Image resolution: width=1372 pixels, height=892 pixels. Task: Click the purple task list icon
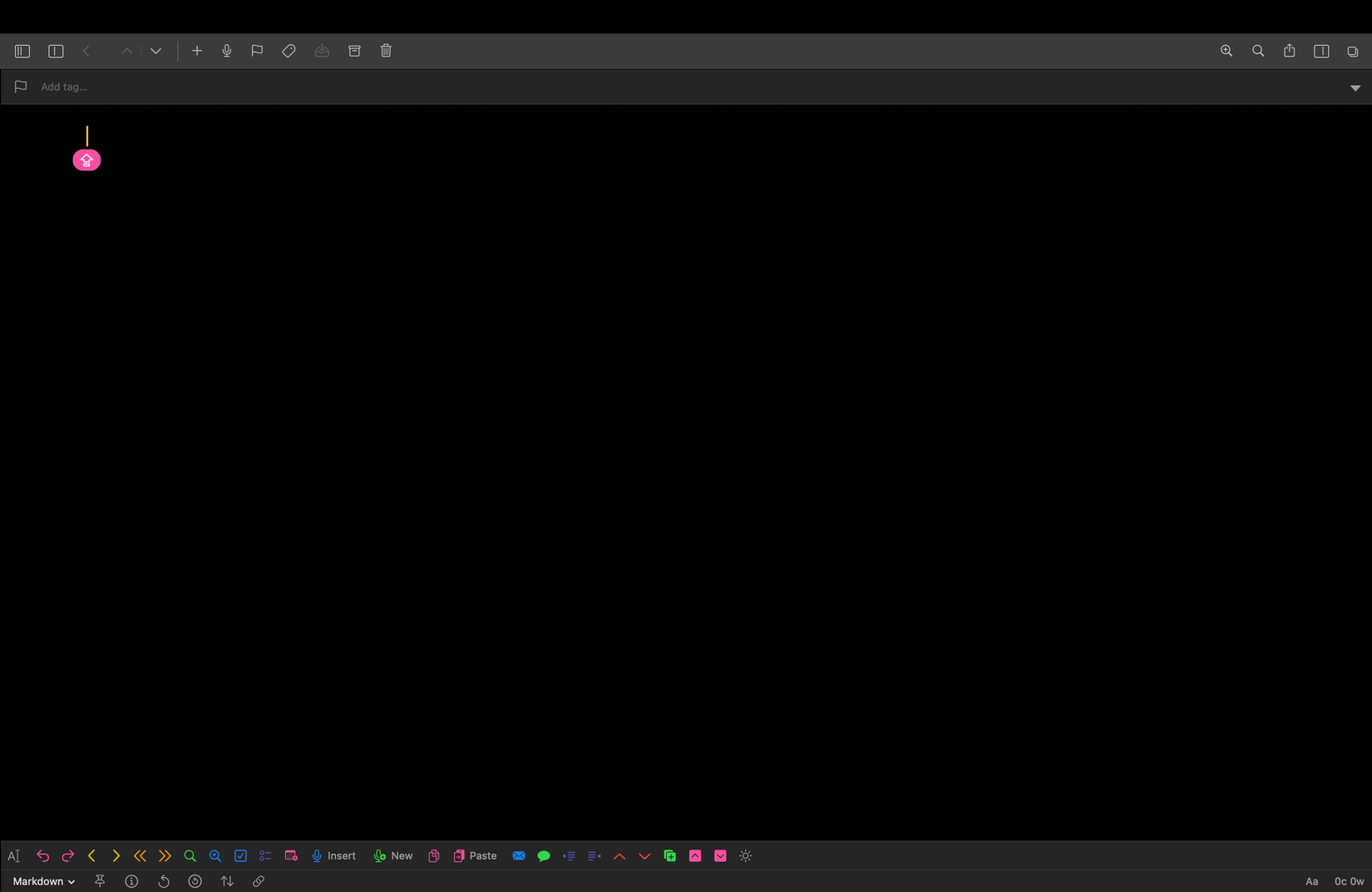coord(265,855)
